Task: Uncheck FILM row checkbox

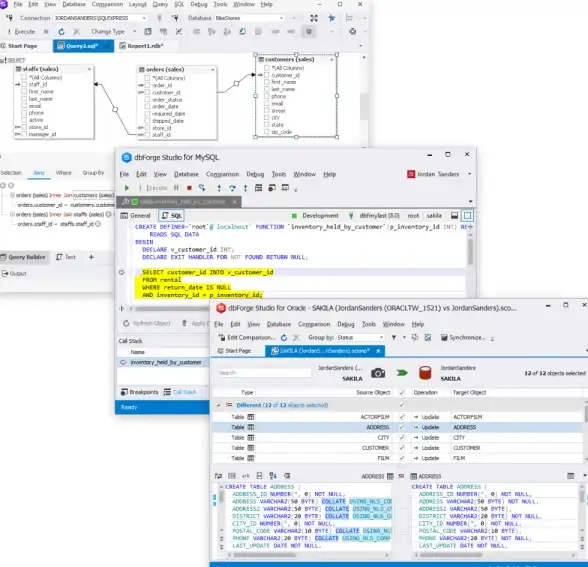Action: (x=402, y=458)
